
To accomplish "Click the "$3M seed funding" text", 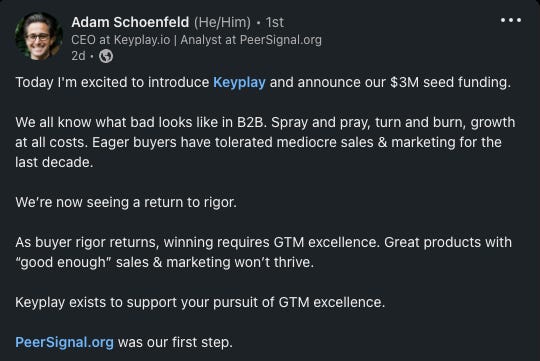I will (450, 82).
